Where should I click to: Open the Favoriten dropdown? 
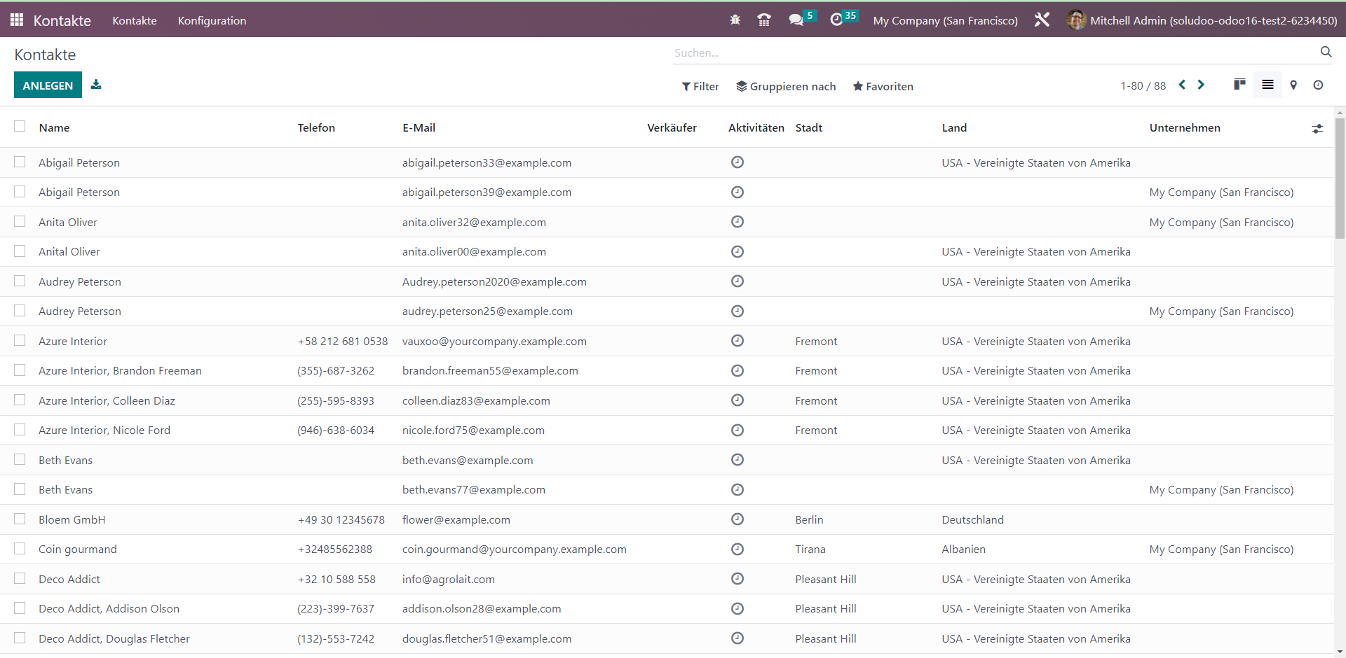tap(883, 87)
